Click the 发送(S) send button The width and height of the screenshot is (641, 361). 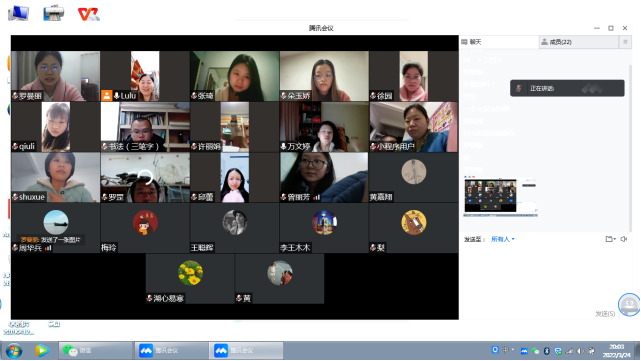605,314
